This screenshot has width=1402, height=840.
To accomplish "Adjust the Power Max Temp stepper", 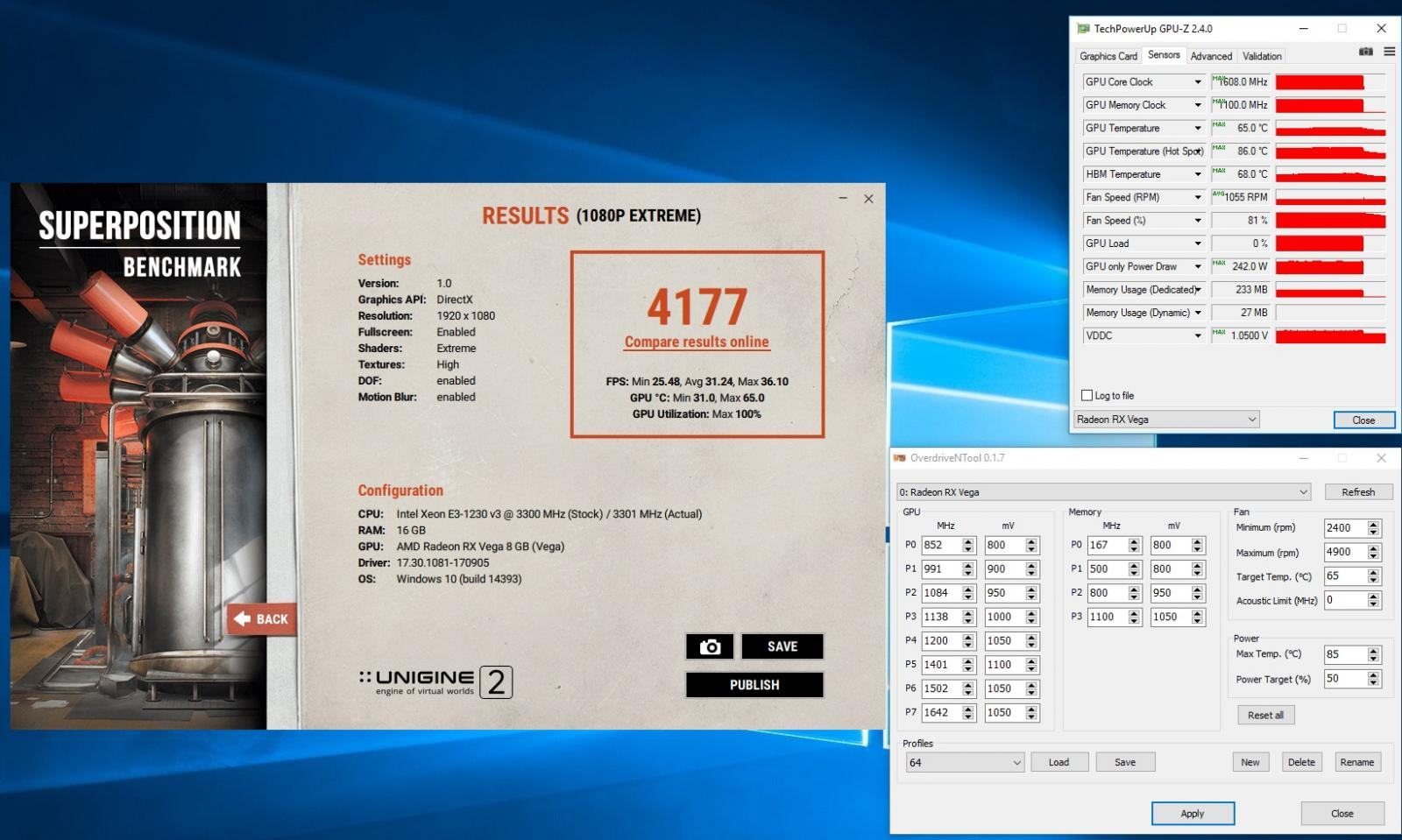I will click(x=1374, y=654).
